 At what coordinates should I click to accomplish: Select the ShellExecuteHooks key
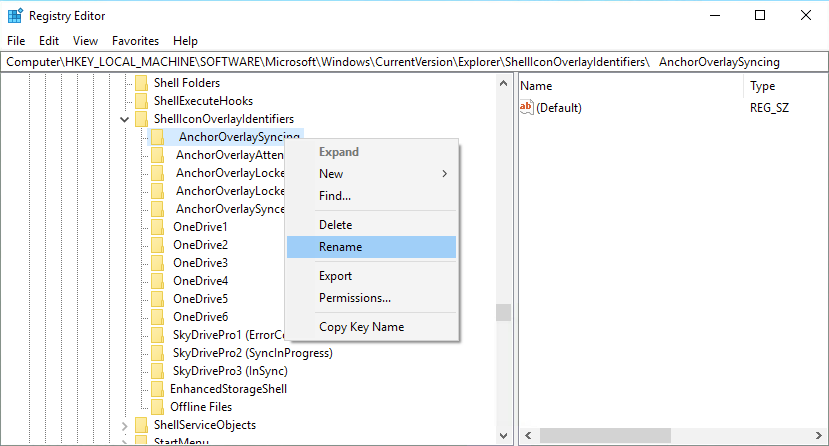coord(203,101)
